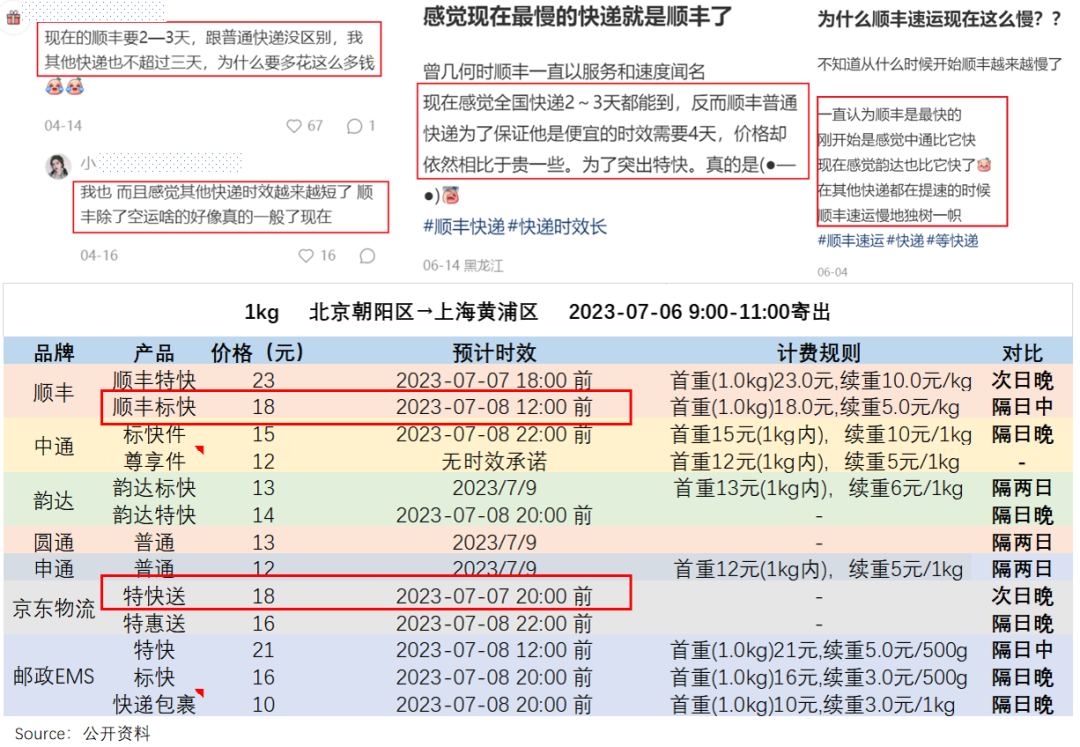Click 首重(1.0kg)10元,续重3.0元/1kg cell

coord(812,704)
